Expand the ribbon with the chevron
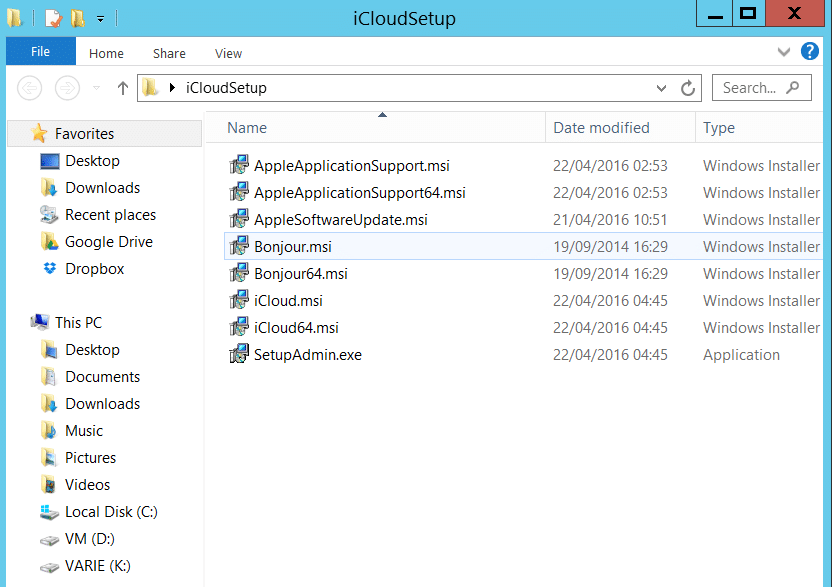The width and height of the screenshot is (832, 587). tap(784, 52)
